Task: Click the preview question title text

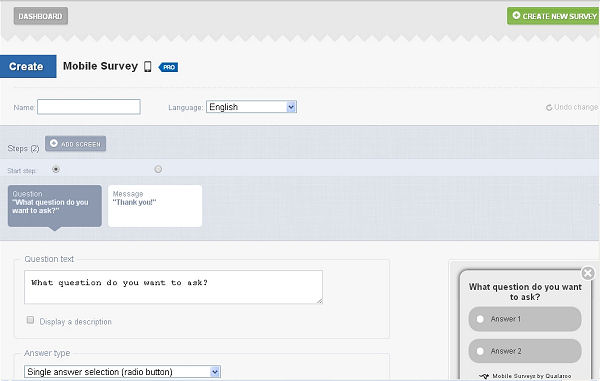Action: tap(525, 292)
